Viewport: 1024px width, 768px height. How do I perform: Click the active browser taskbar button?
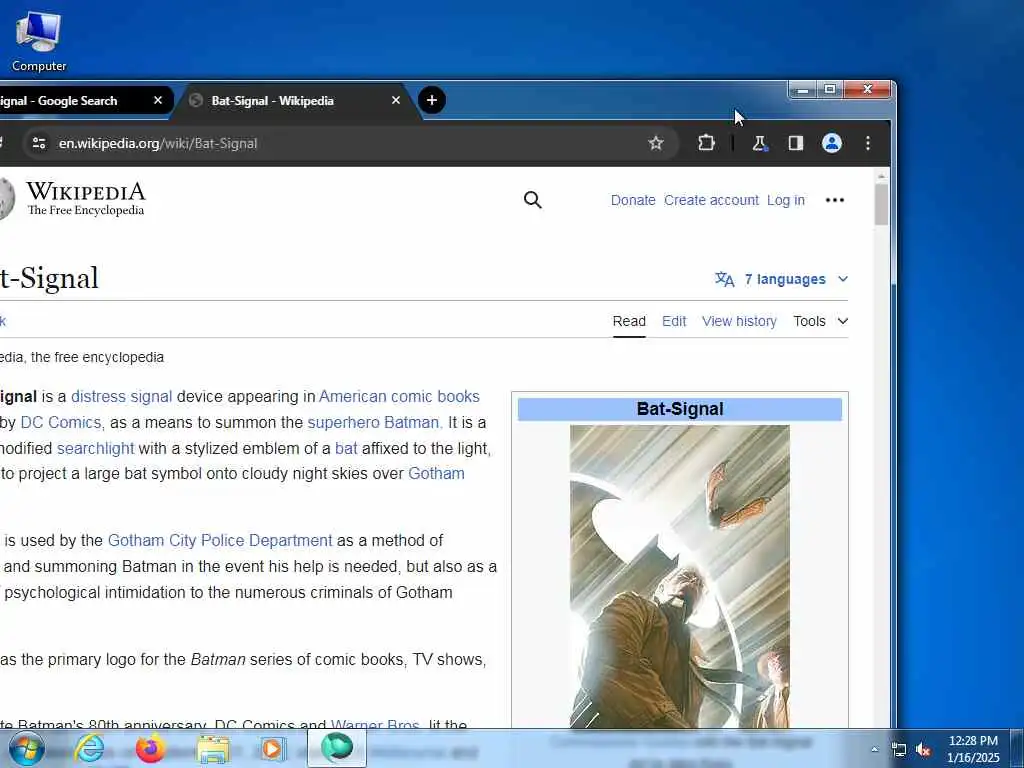(337, 748)
